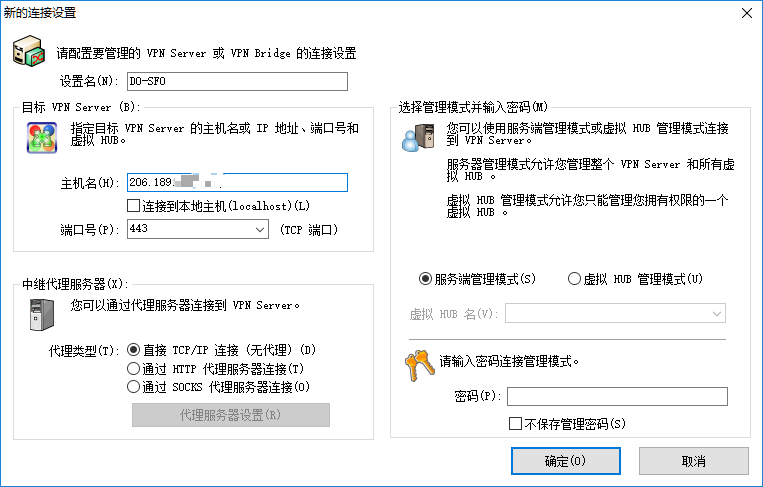Image resolution: width=763 pixels, height=487 pixels.
Task: Click the VPN server computer icon at top
Action: point(28,52)
